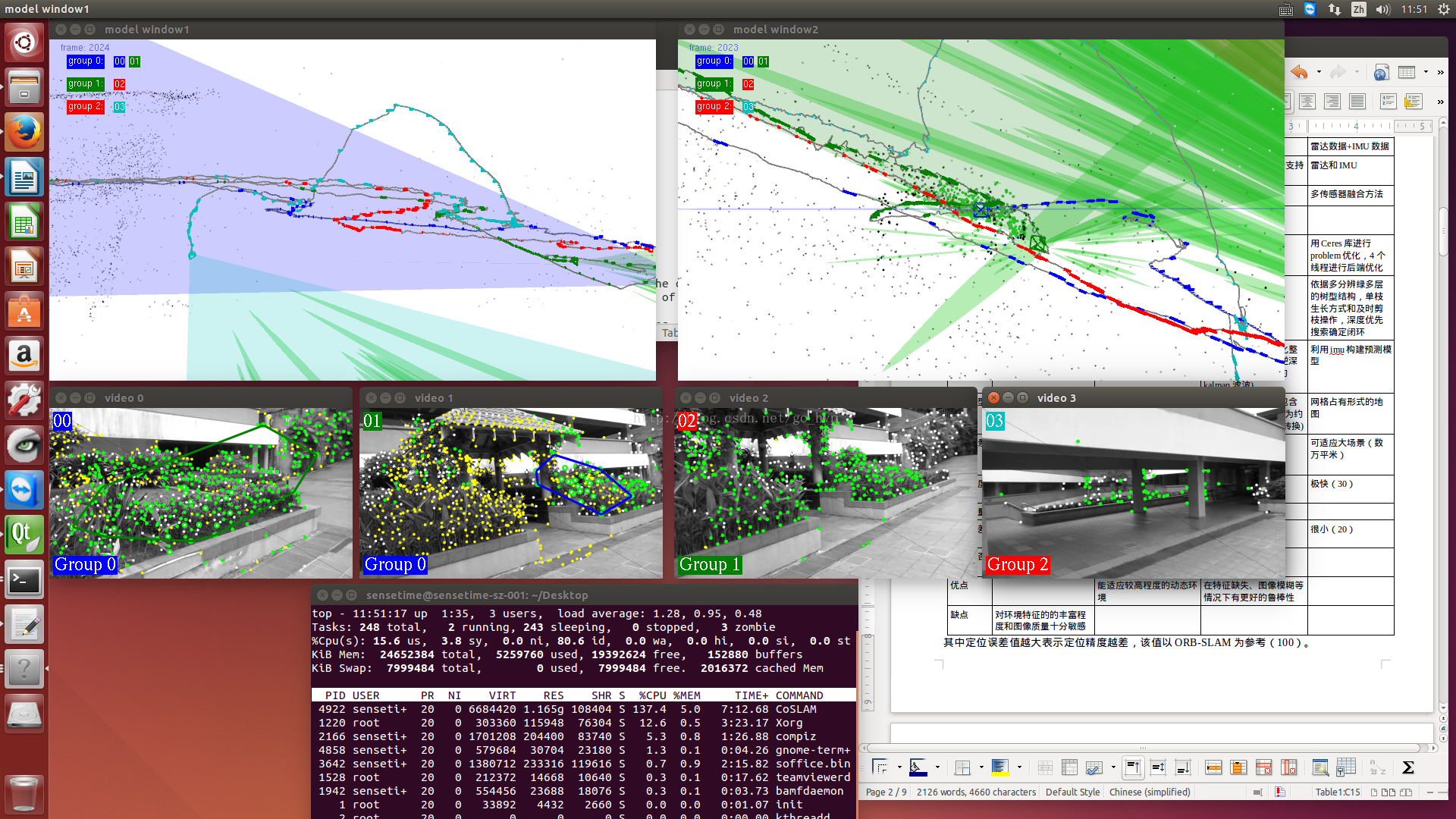Click the Delete Column icon

1288,767
